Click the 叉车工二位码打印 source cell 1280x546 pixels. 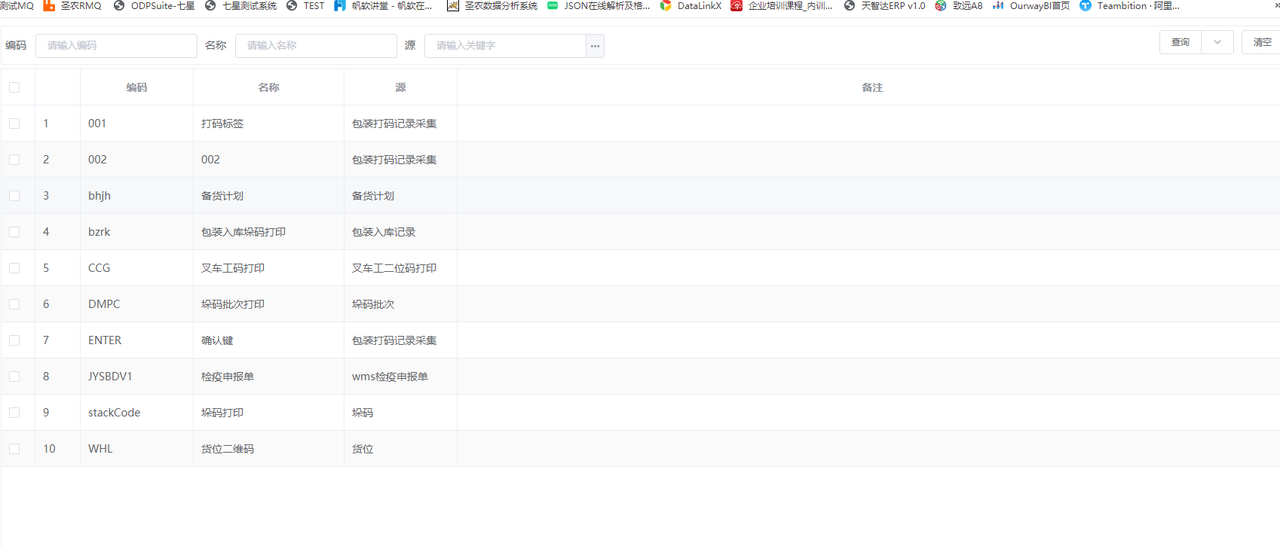(401, 268)
